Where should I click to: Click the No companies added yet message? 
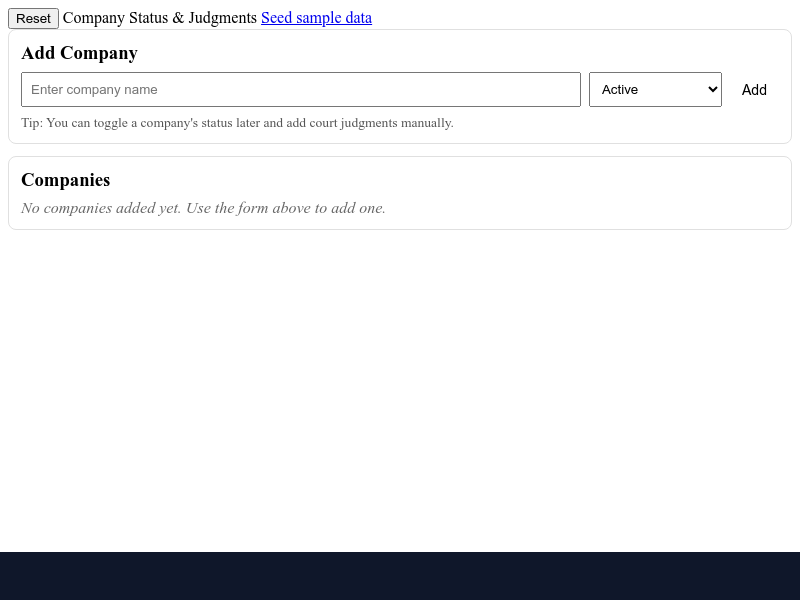click(203, 208)
